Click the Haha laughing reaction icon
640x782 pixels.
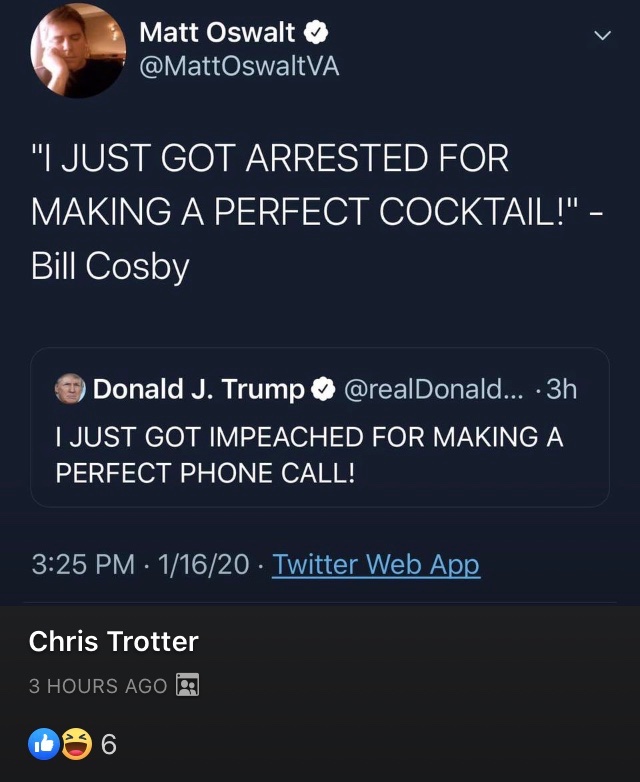coord(76,744)
